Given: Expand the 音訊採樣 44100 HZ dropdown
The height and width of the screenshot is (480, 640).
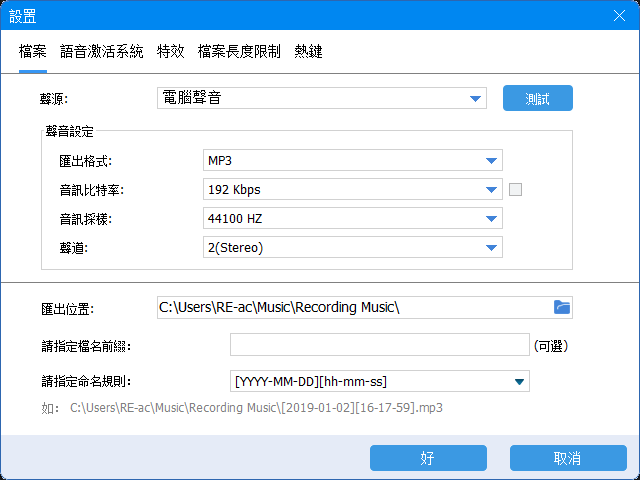Looking at the screenshot, I should 353,218.
